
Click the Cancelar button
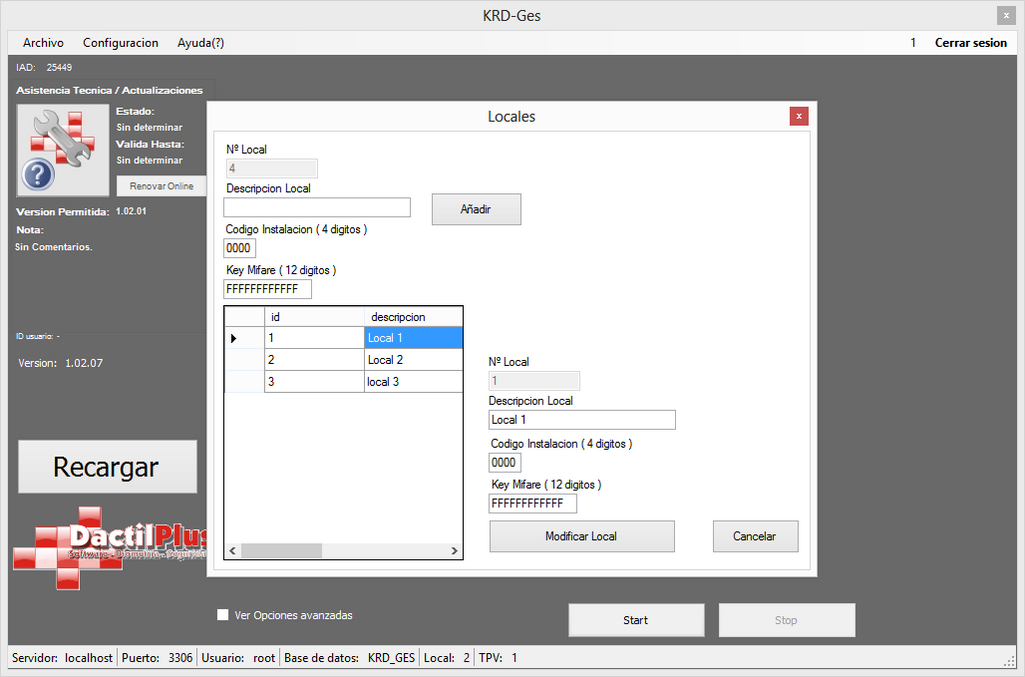755,536
